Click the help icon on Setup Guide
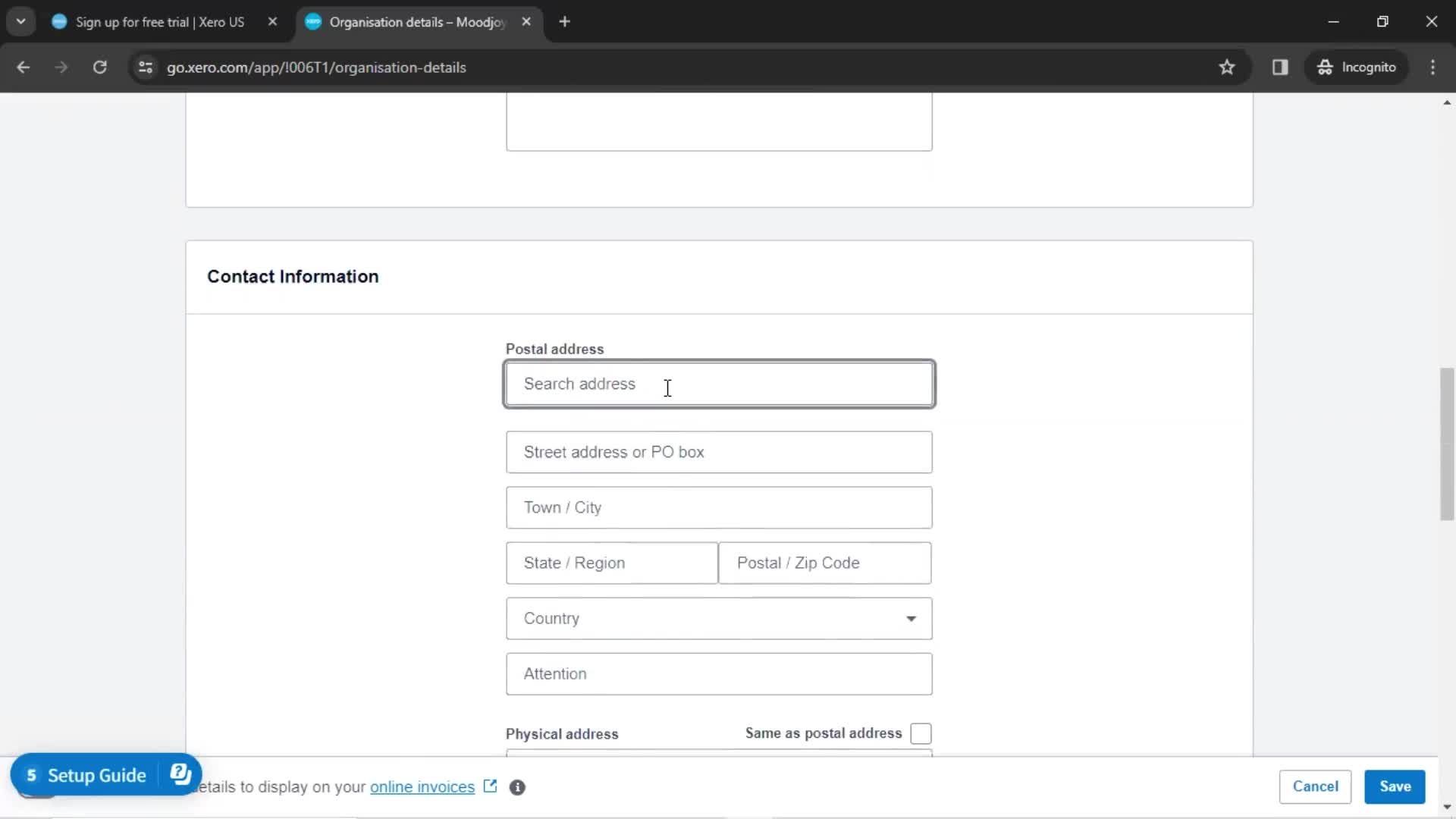1456x819 pixels. click(181, 774)
